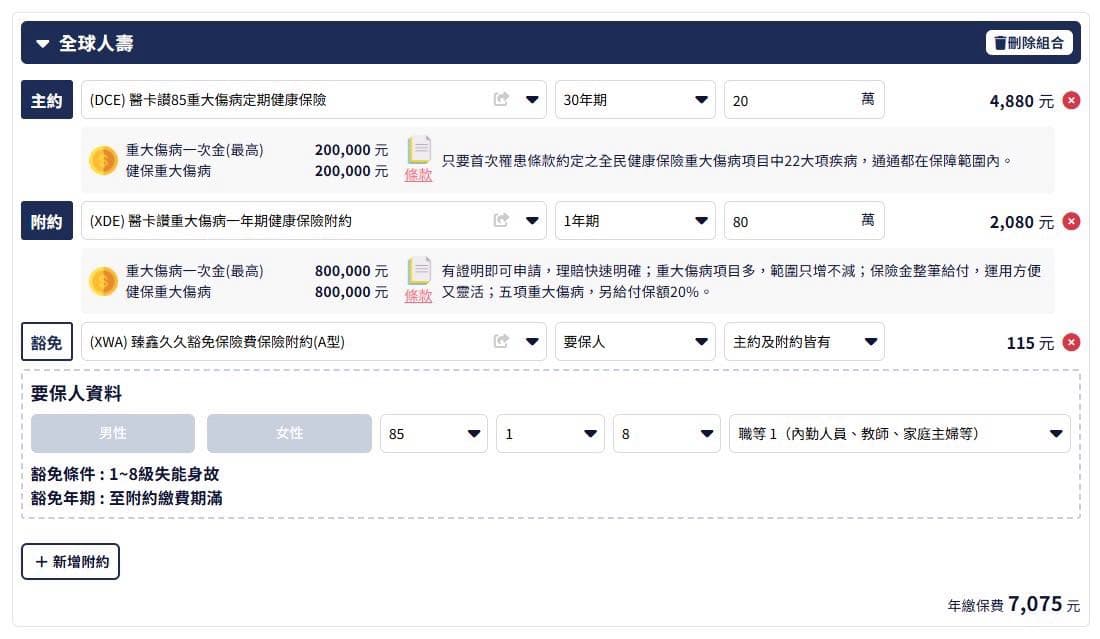Click the 附約 label

pos(47,221)
